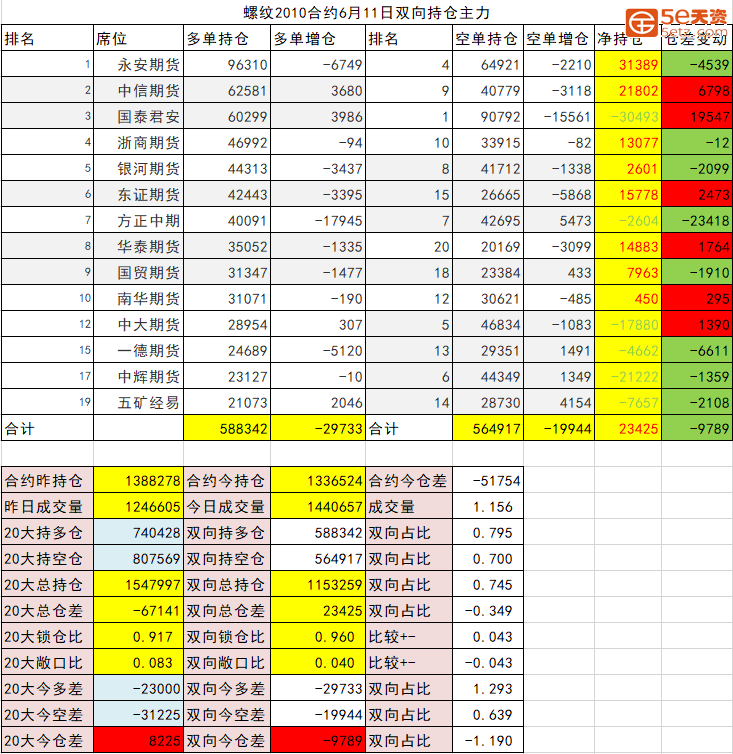This screenshot has height=754, width=733.
Task: Click the 五矿经易 seat cell
Action: point(139,402)
